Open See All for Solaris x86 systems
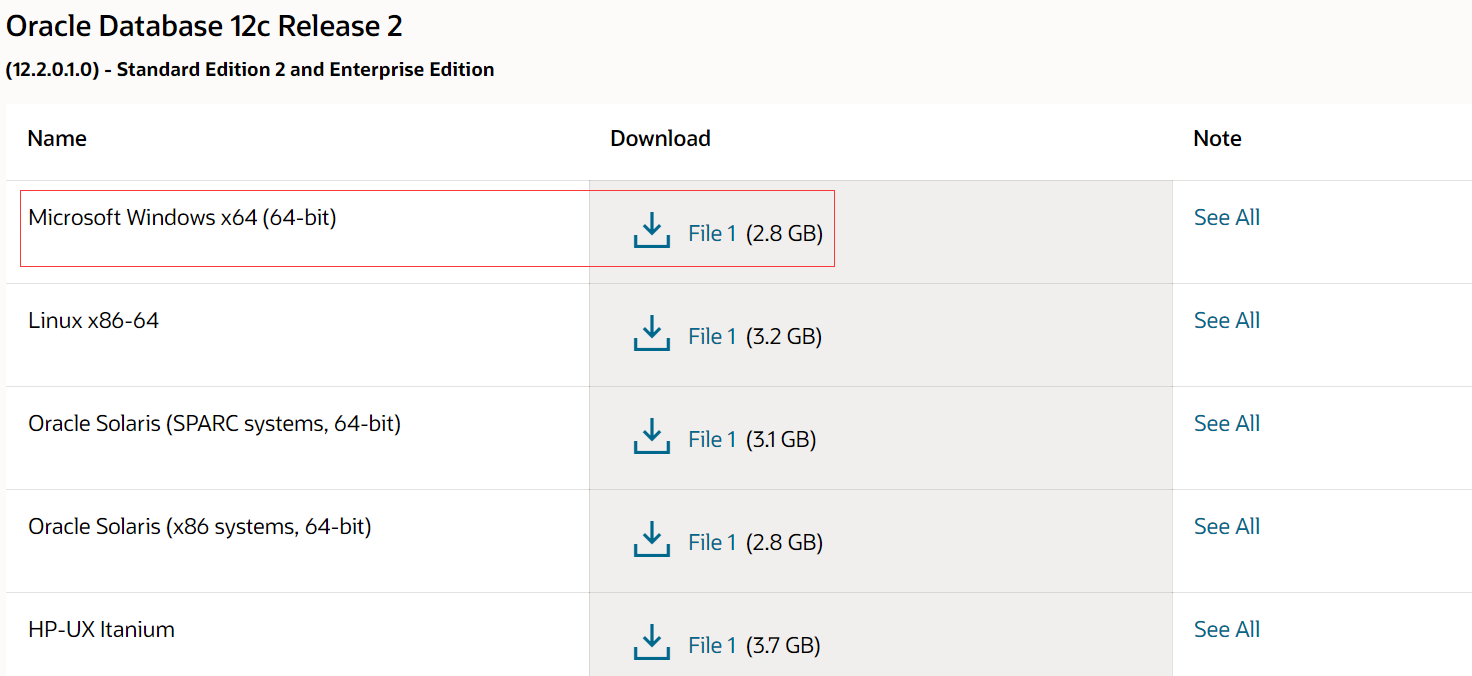 (x=1226, y=526)
